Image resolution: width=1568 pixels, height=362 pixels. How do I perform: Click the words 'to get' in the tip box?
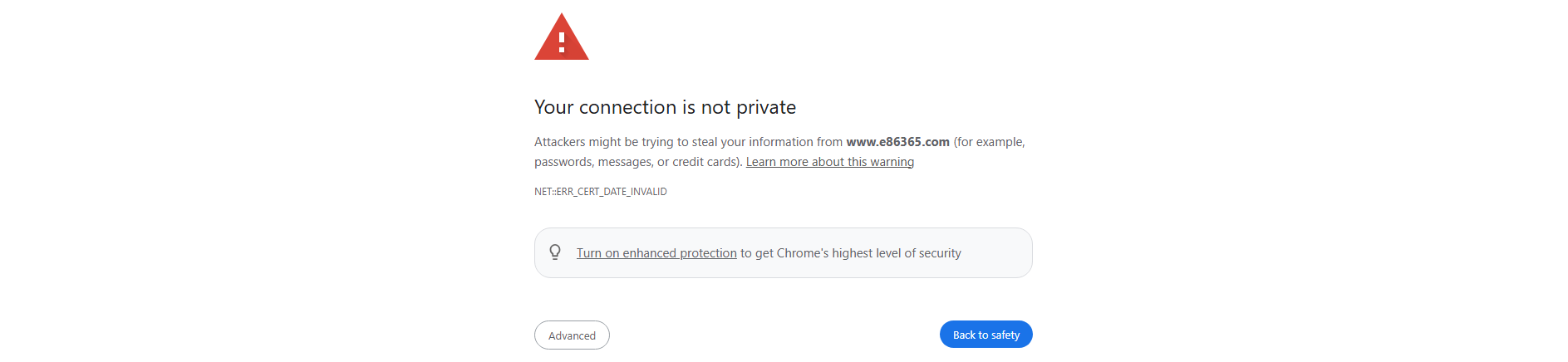[x=757, y=253]
